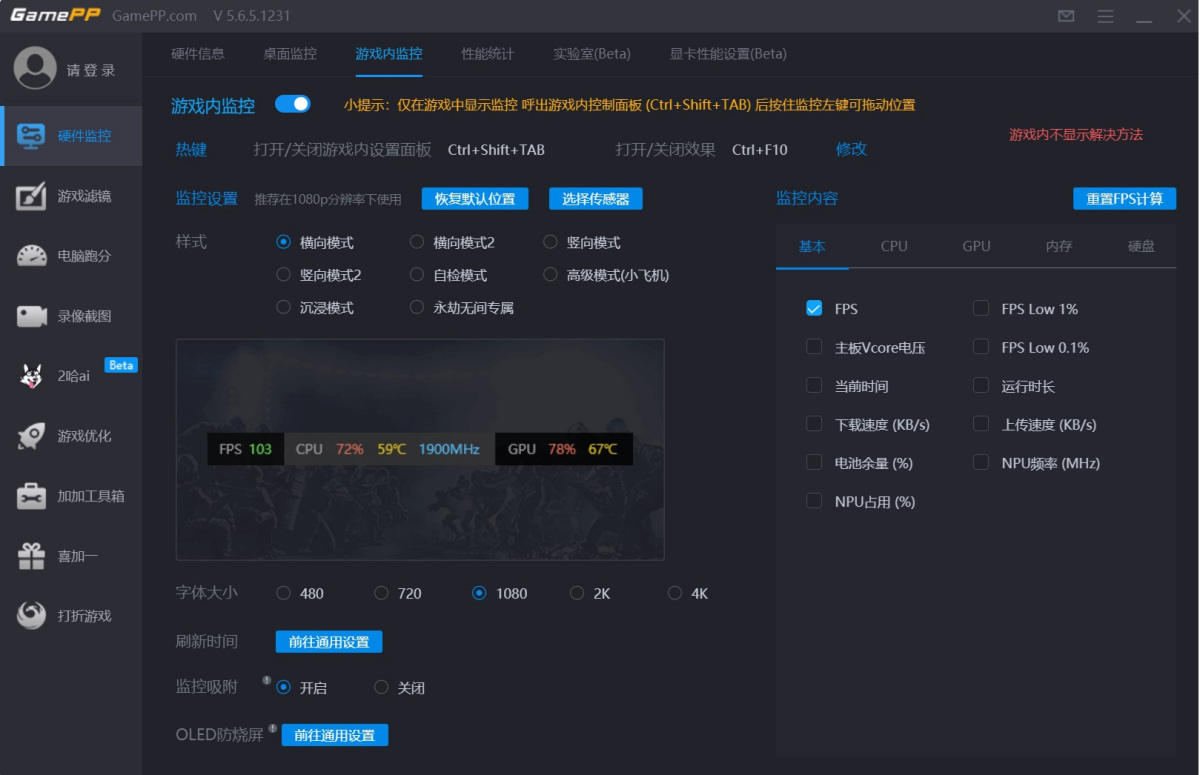Viewport: 1200px width, 775px height.
Task: Check 下载速度 (KB/s) monitoring
Action: pos(814,424)
